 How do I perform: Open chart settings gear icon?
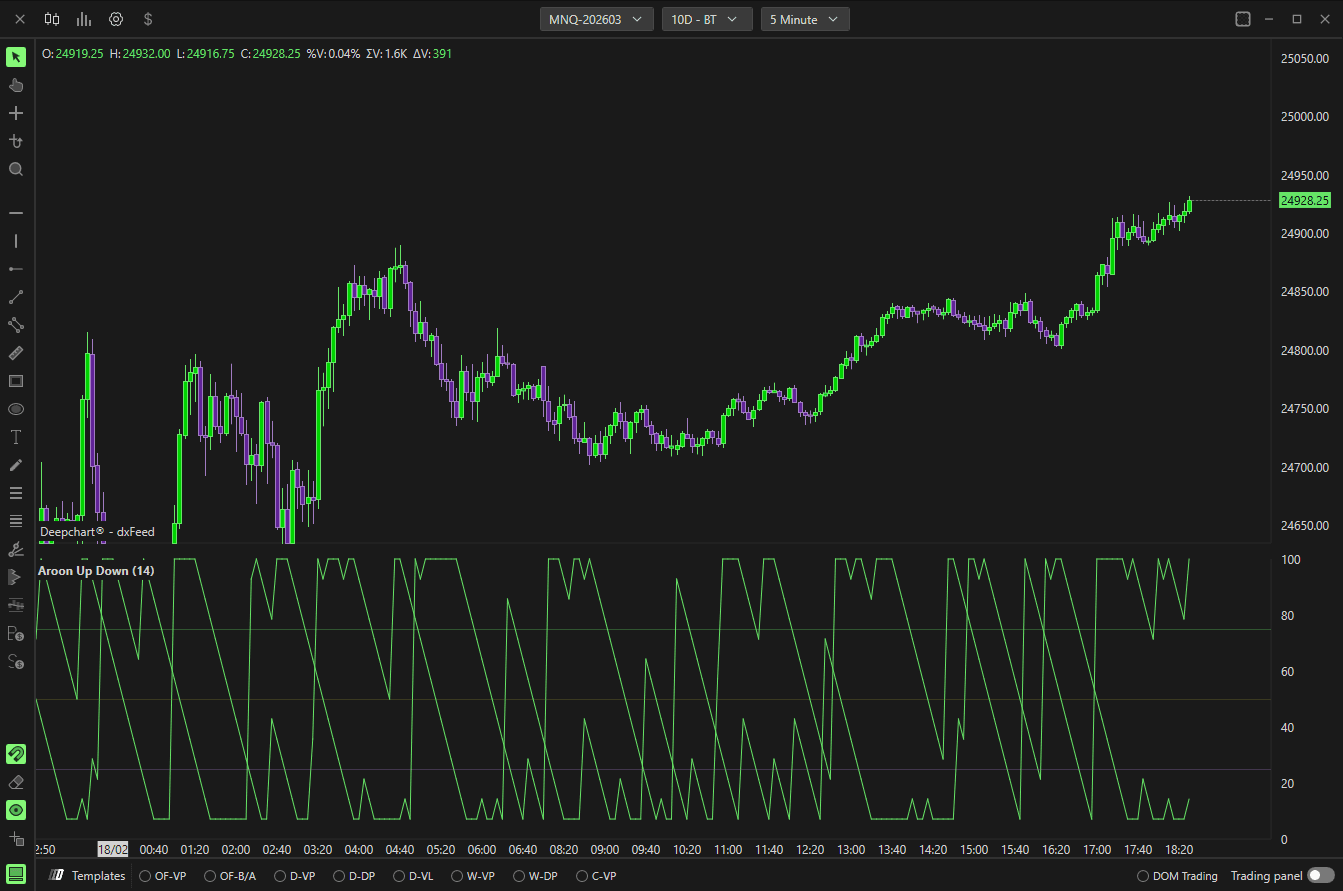[x=116, y=19]
